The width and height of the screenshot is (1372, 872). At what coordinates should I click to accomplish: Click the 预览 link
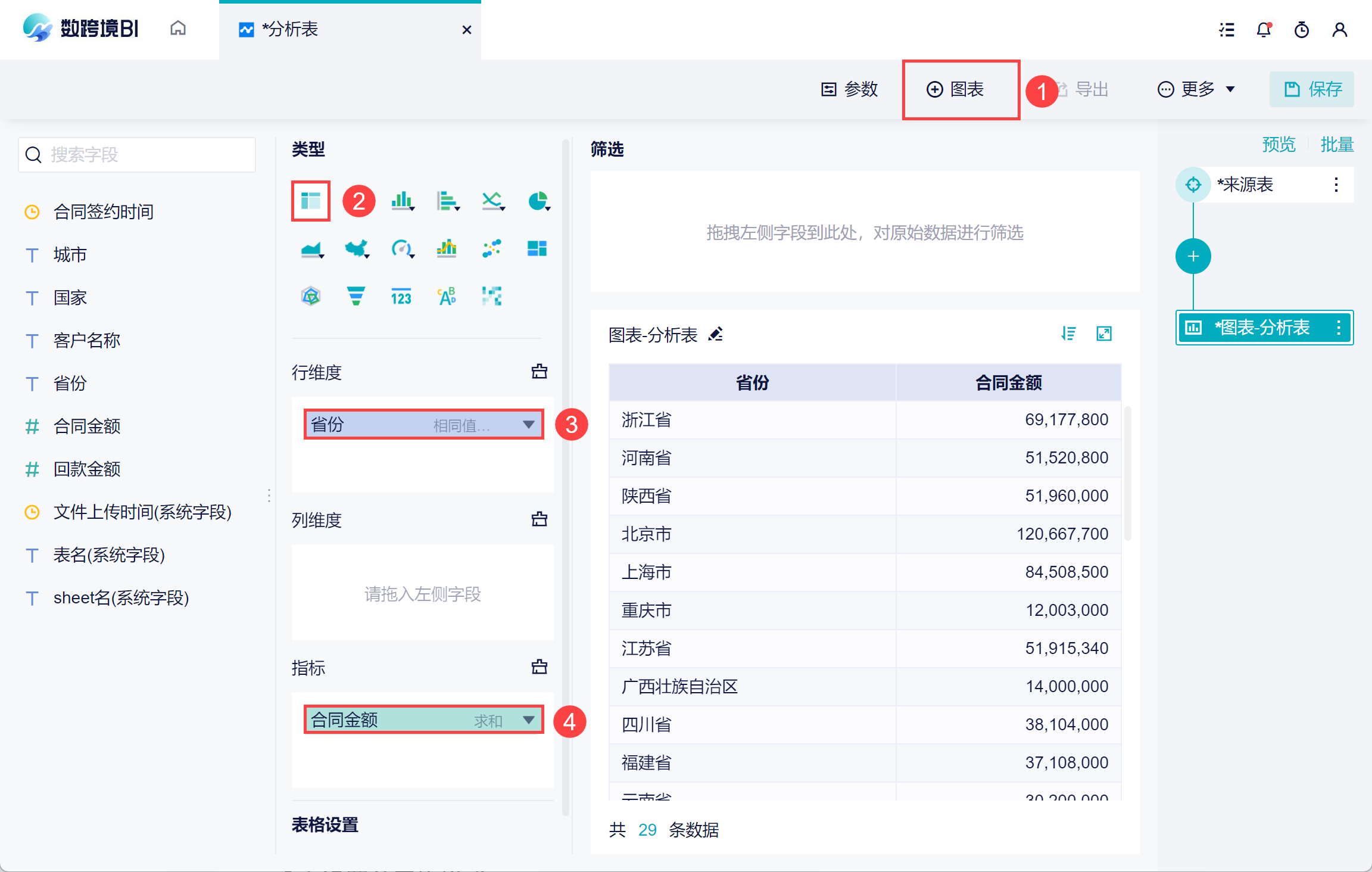[x=1279, y=144]
